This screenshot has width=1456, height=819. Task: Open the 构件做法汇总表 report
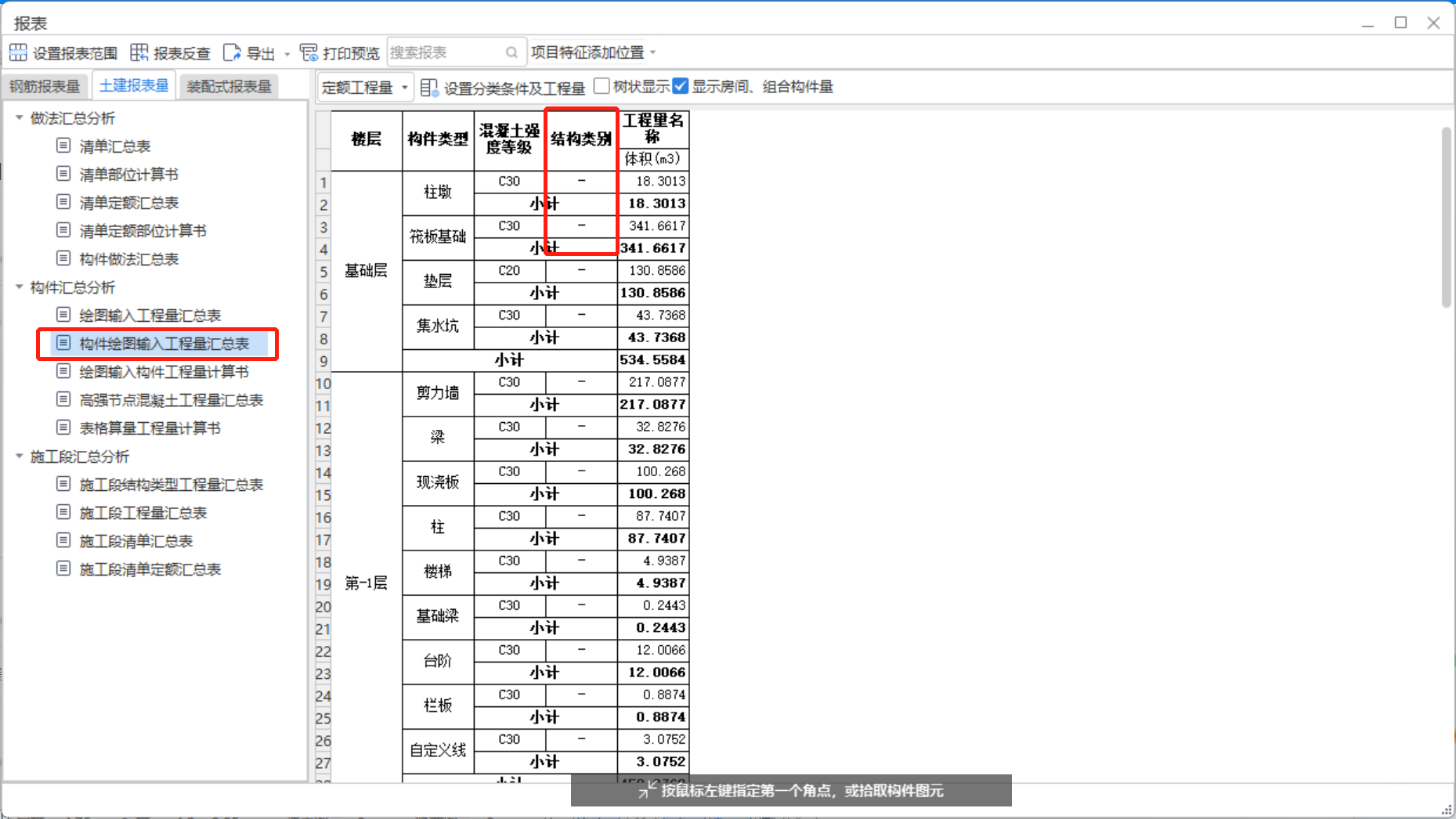[x=129, y=259]
